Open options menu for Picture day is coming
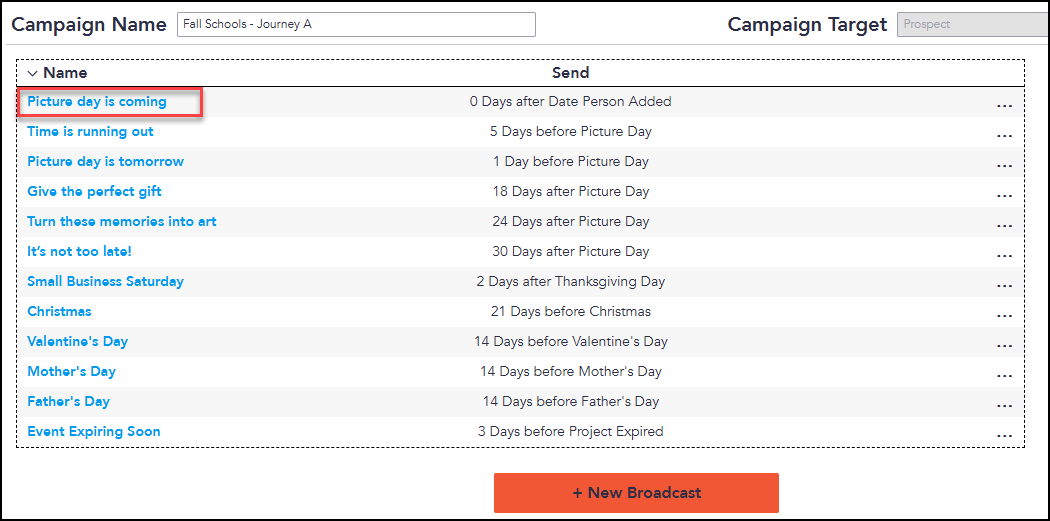Screen dimensions: 1050x521 1004,106
